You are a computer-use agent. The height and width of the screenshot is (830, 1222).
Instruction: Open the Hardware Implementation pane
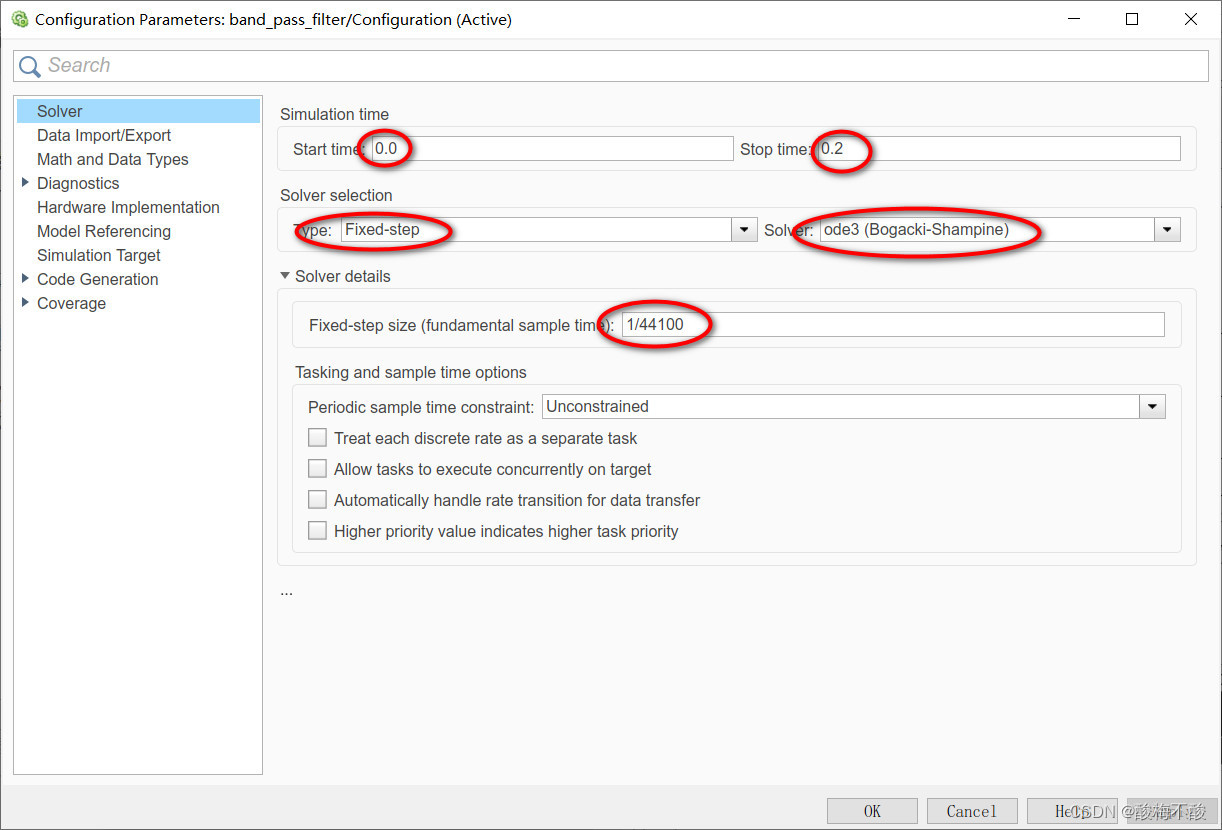pos(128,207)
